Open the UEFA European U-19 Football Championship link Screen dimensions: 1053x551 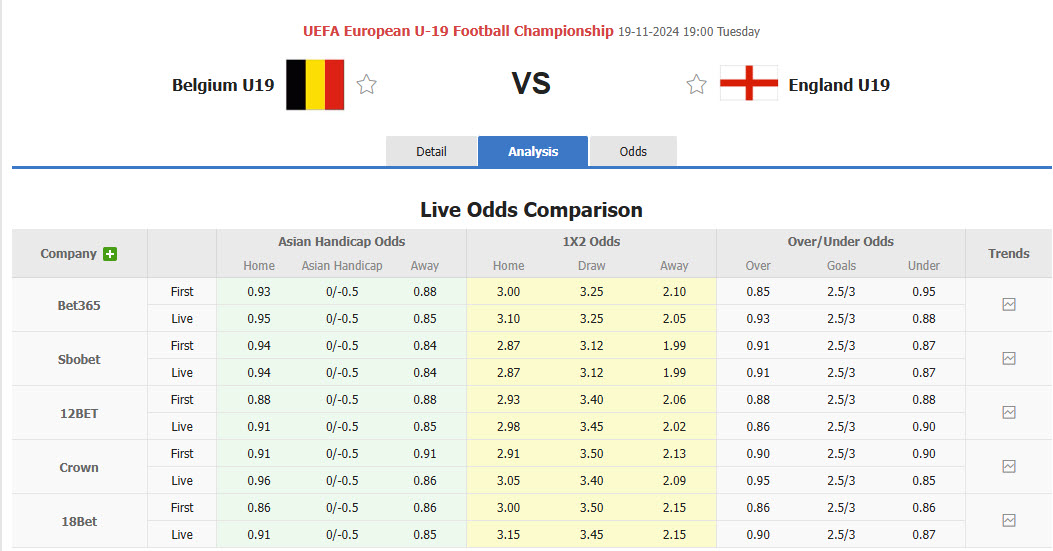458,31
